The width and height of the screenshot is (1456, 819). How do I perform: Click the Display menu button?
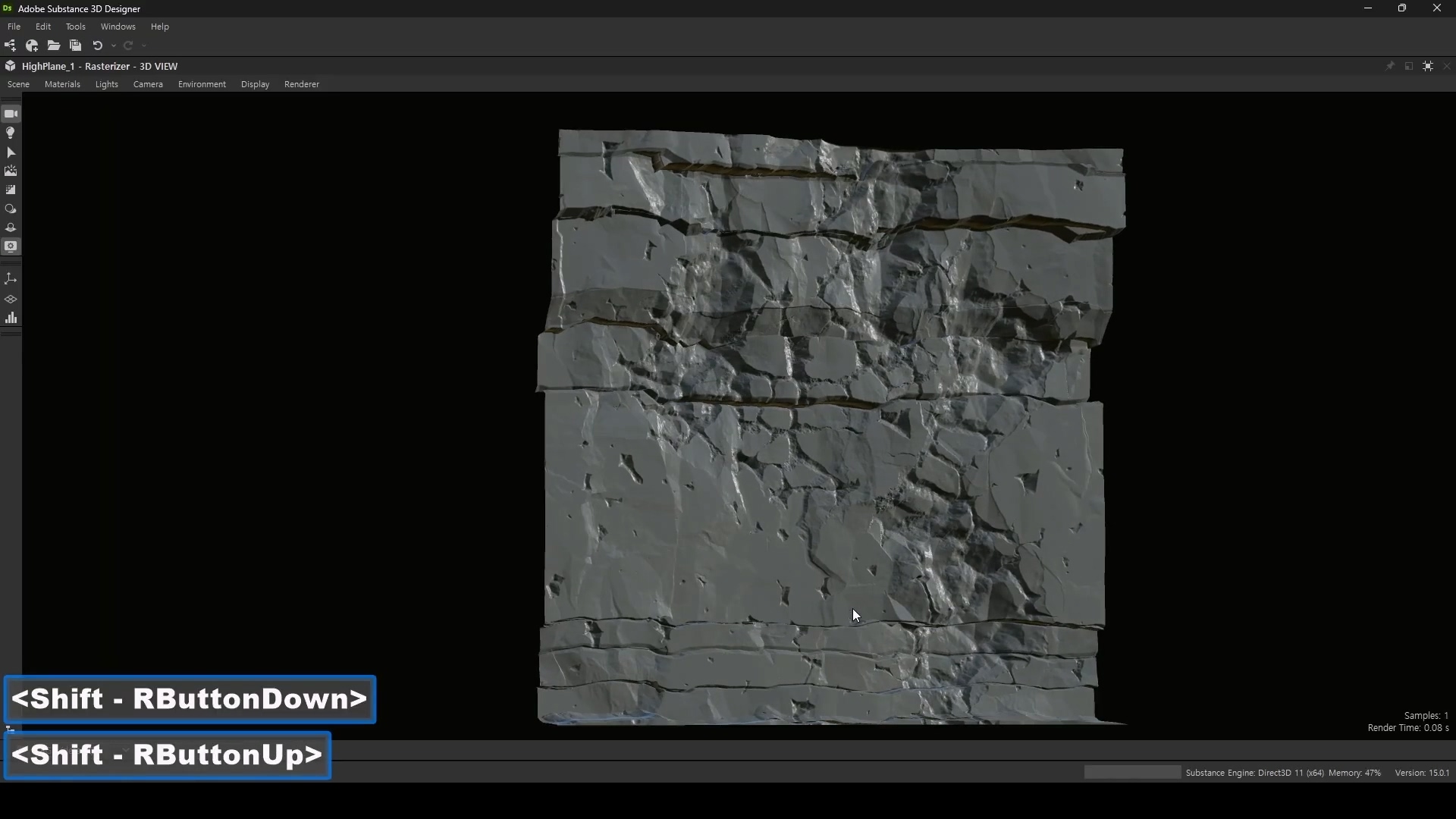pyautogui.click(x=255, y=84)
